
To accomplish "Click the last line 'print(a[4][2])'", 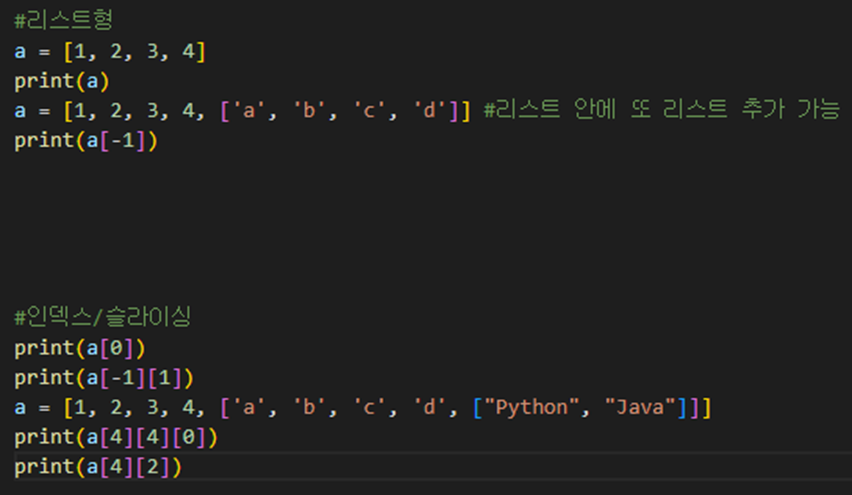I will point(98,467).
